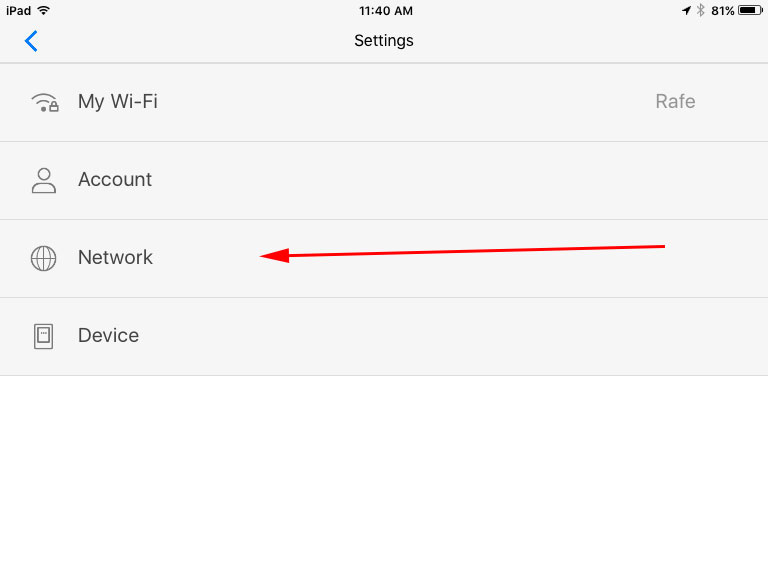Click the person icon beside Account
Screen dimensions: 768x565
(43, 180)
